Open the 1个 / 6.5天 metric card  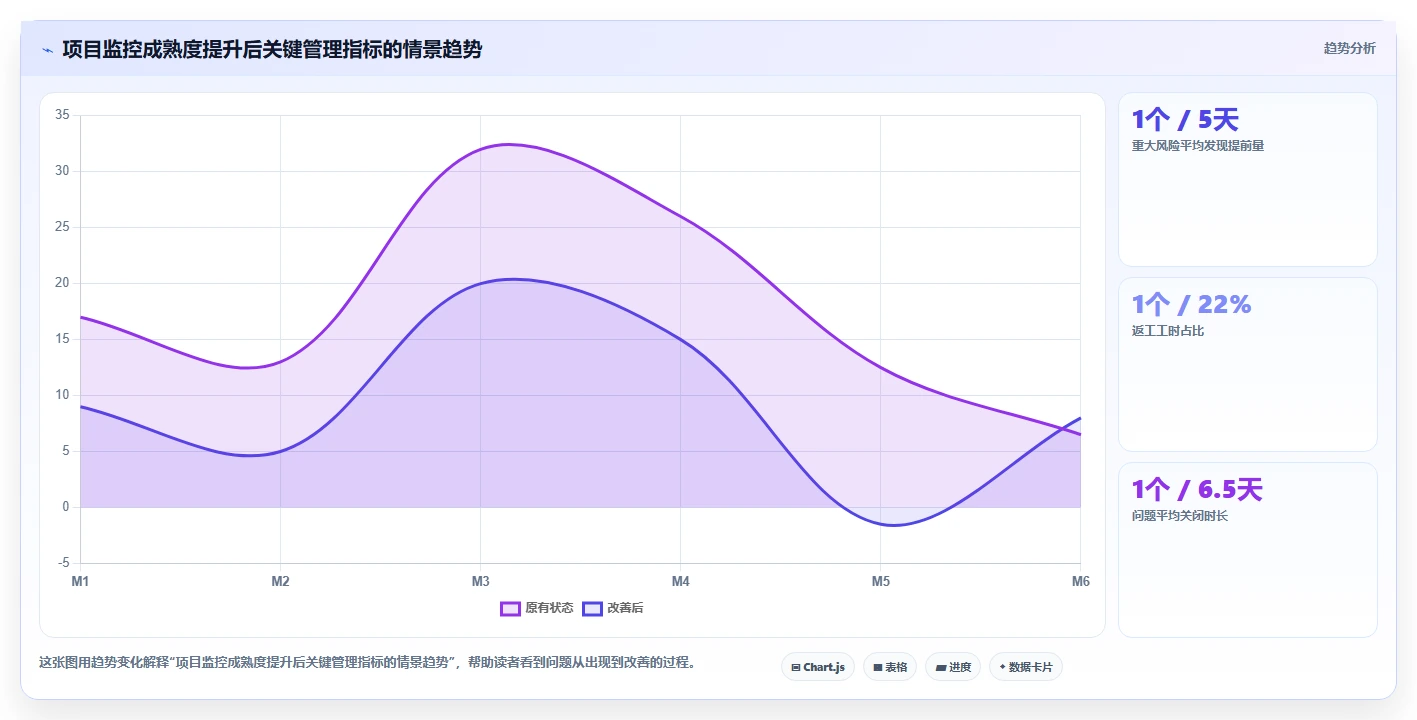[x=1248, y=550]
